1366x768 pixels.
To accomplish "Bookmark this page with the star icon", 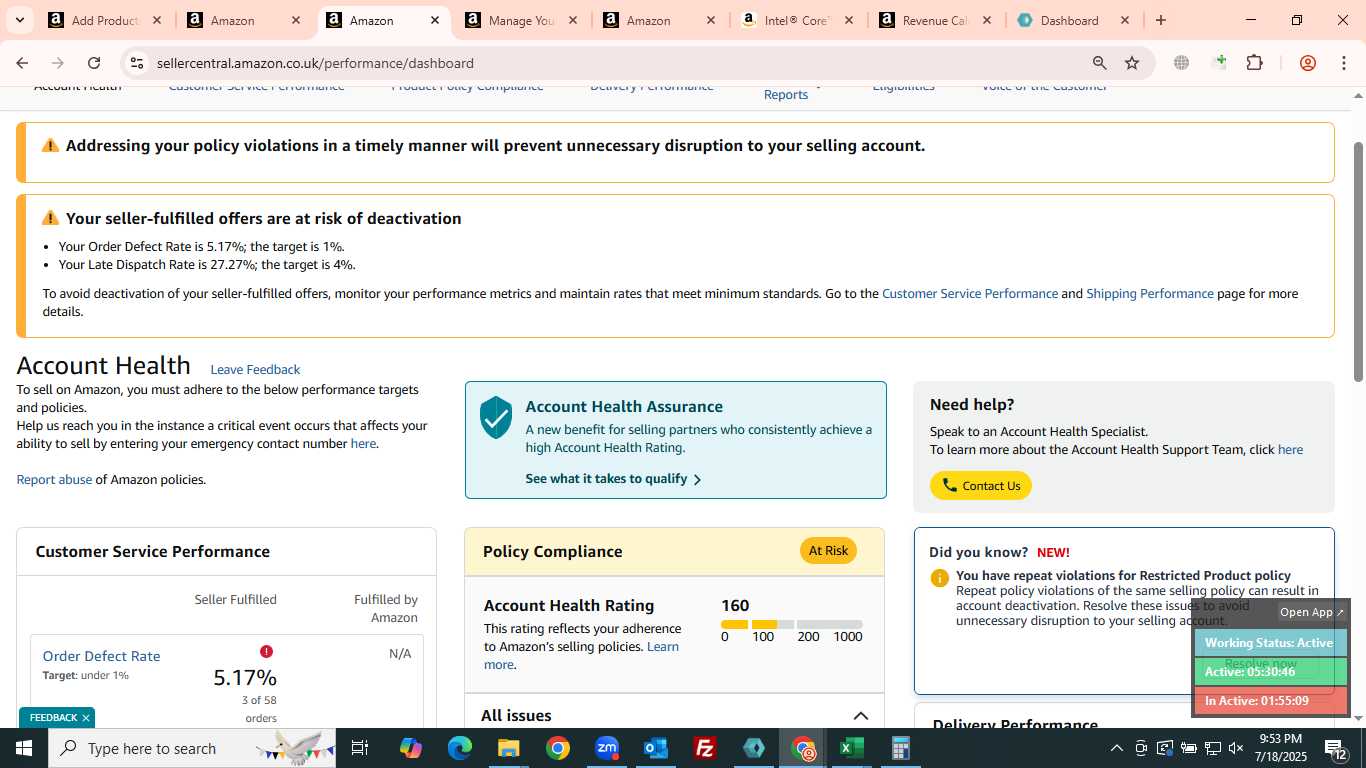I will [1132, 63].
